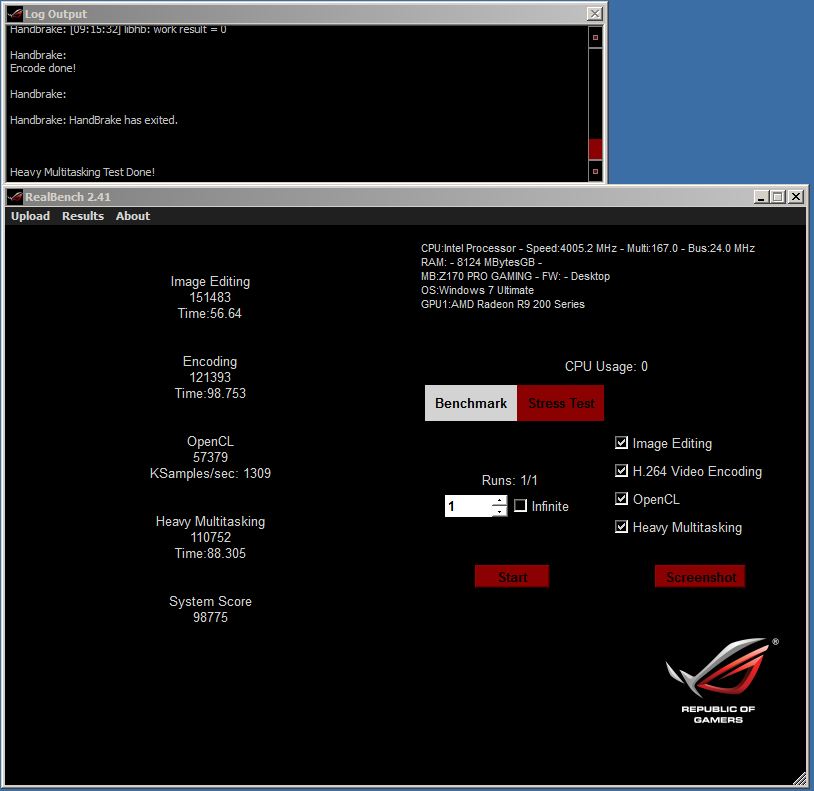Click the RAM 8124 MBytes info line

point(481,262)
